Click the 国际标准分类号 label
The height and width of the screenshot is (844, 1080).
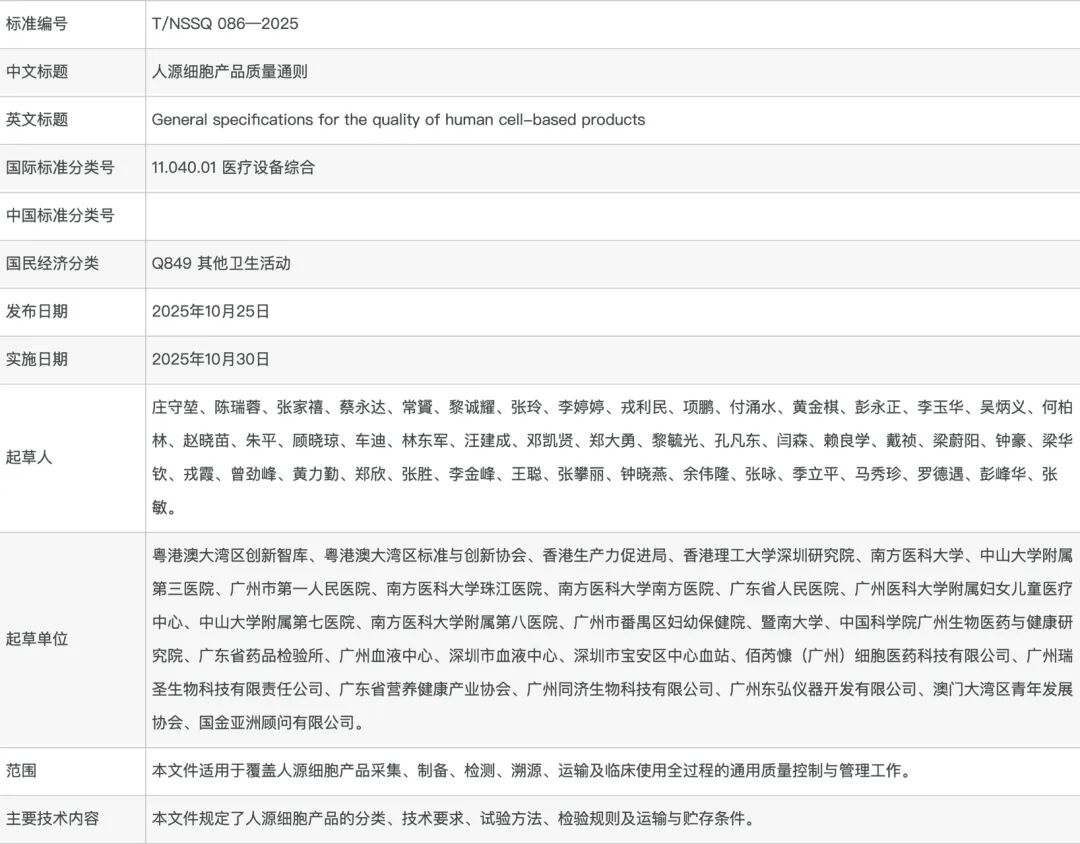pyautogui.click(x=60, y=168)
